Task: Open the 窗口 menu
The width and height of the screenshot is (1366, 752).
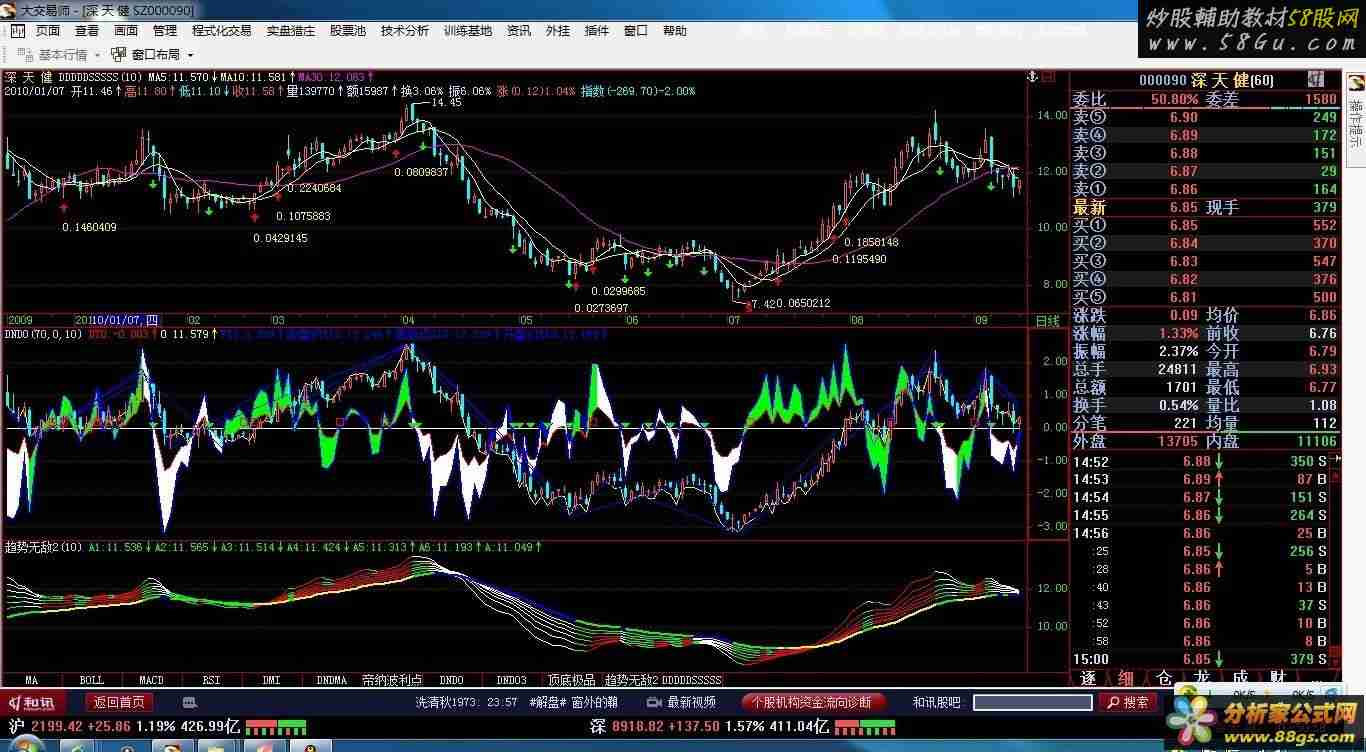Action: click(x=636, y=31)
